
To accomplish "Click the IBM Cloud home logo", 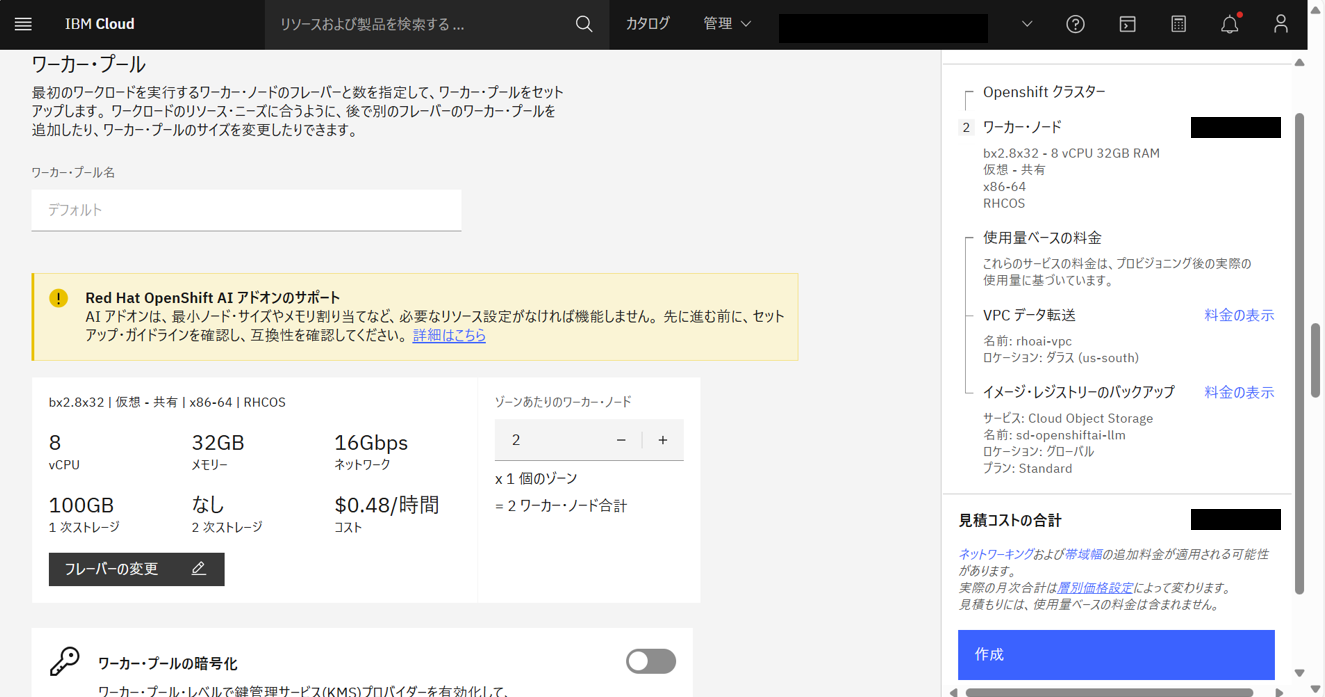I will [100, 24].
